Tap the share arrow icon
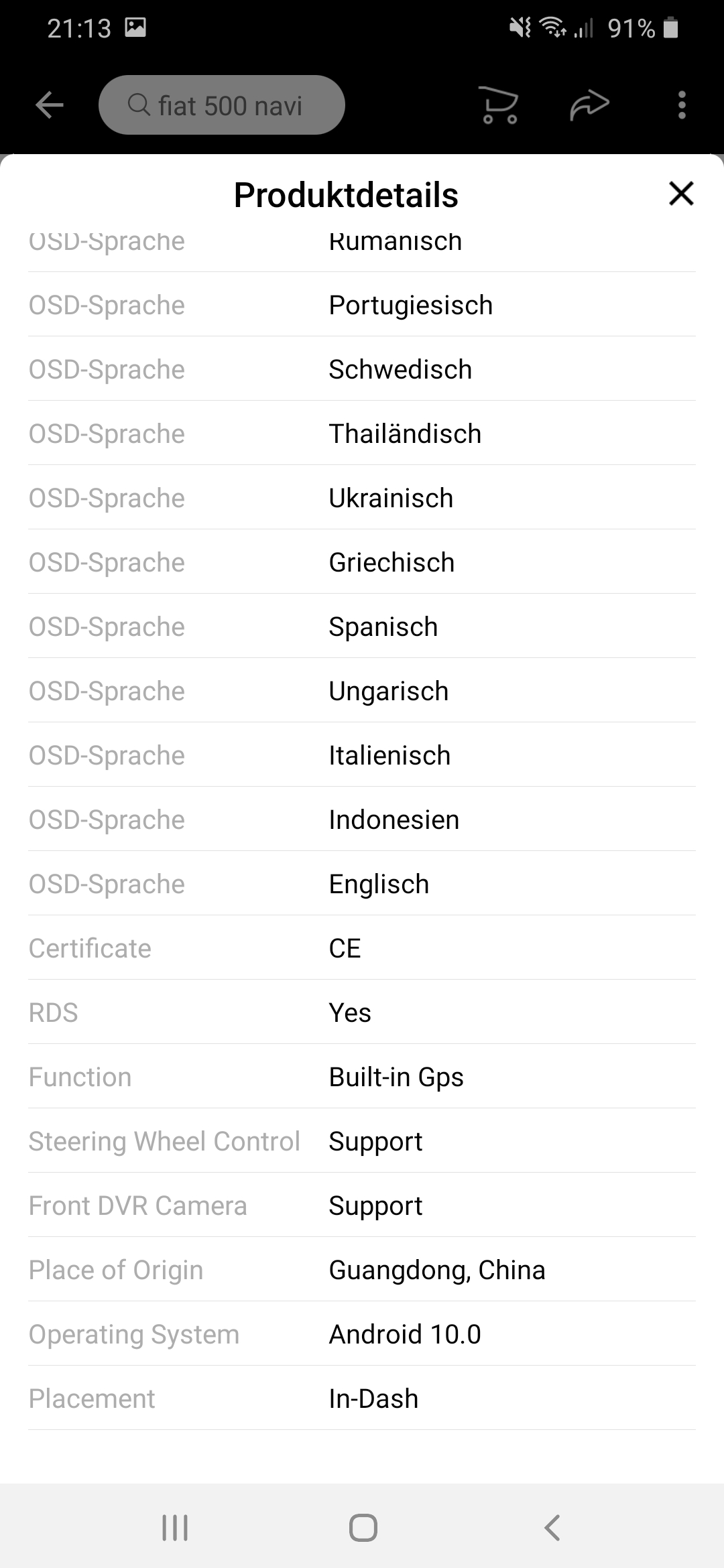The image size is (724, 1568). click(x=589, y=105)
